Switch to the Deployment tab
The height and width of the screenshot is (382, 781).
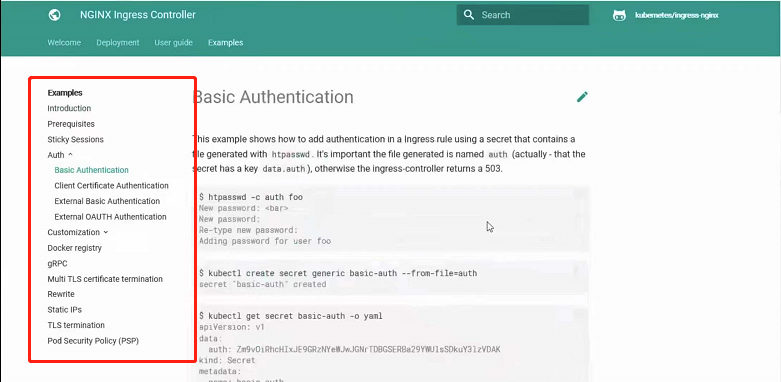coord(118,42)
